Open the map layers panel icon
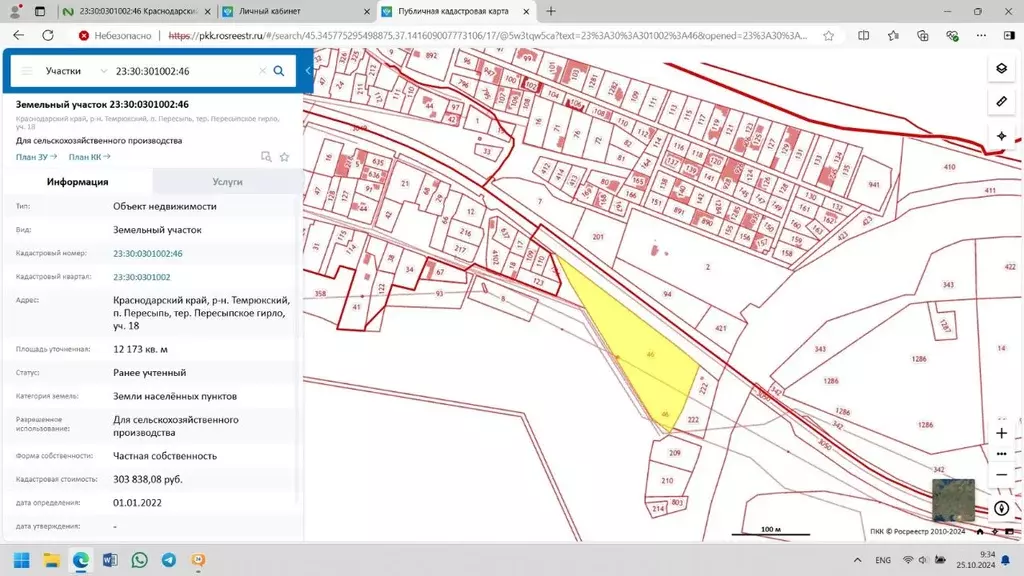Image resolution: width=1024 pixels, height=576 pixels. coord(1001,68)
